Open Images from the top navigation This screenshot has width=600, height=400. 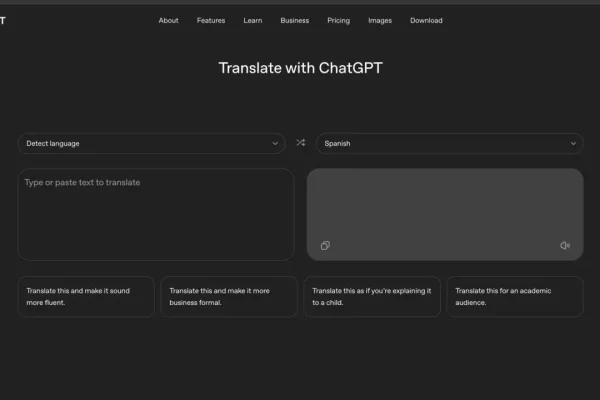[380, 20]
